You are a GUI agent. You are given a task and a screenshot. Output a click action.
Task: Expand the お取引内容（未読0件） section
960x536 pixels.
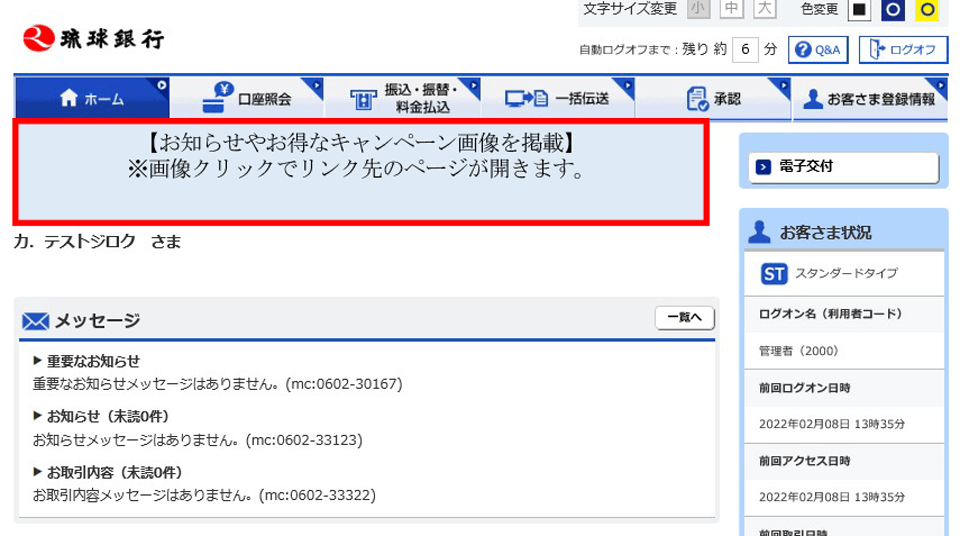coord(108,472)
